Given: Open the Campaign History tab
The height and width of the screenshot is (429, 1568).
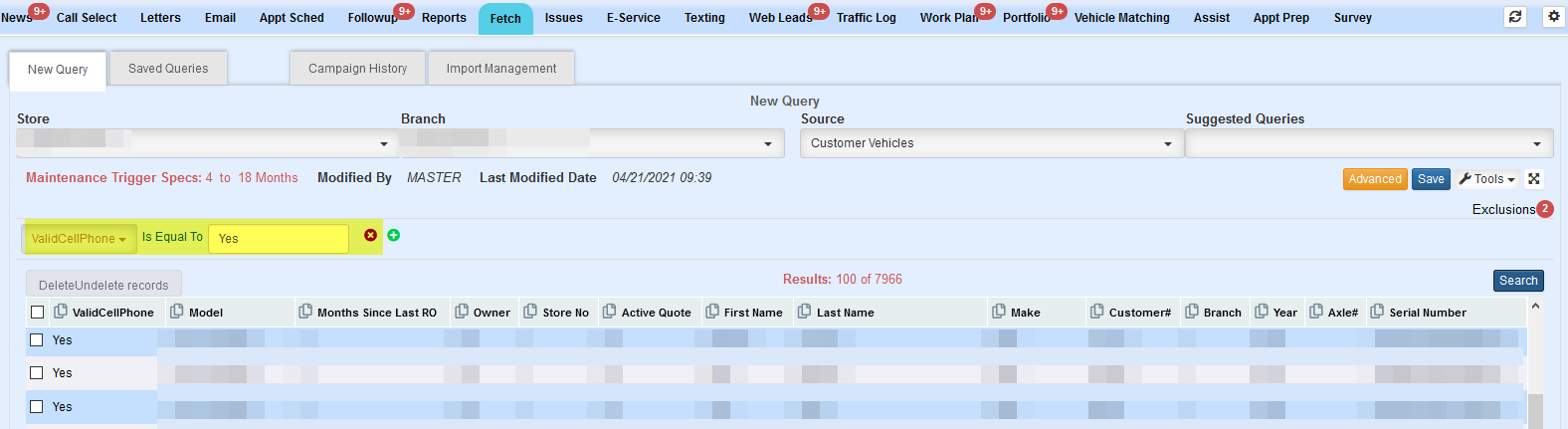Looking at the screenshot, I should point(357,69).
